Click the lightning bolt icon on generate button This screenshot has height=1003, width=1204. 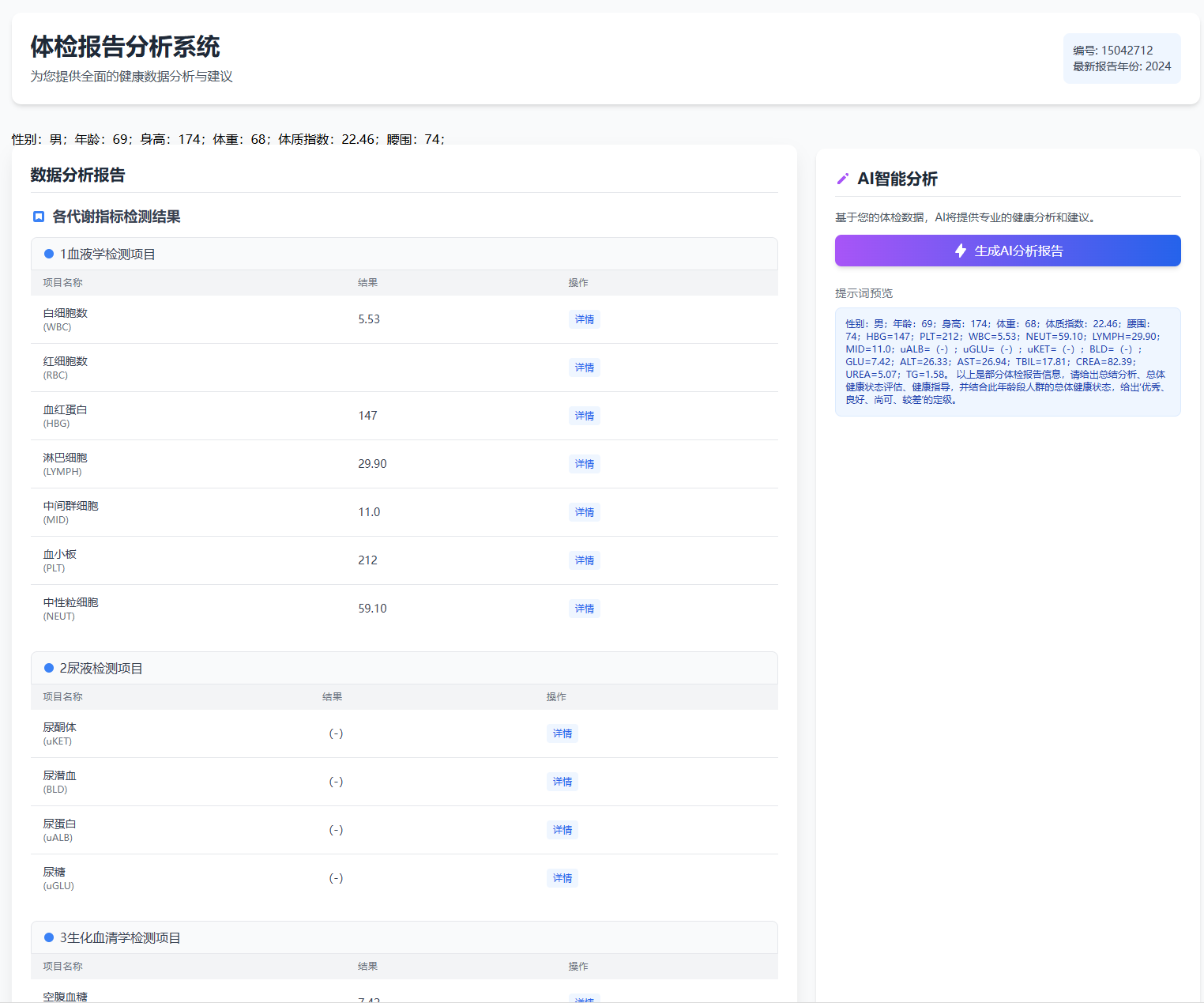(961, 251)
